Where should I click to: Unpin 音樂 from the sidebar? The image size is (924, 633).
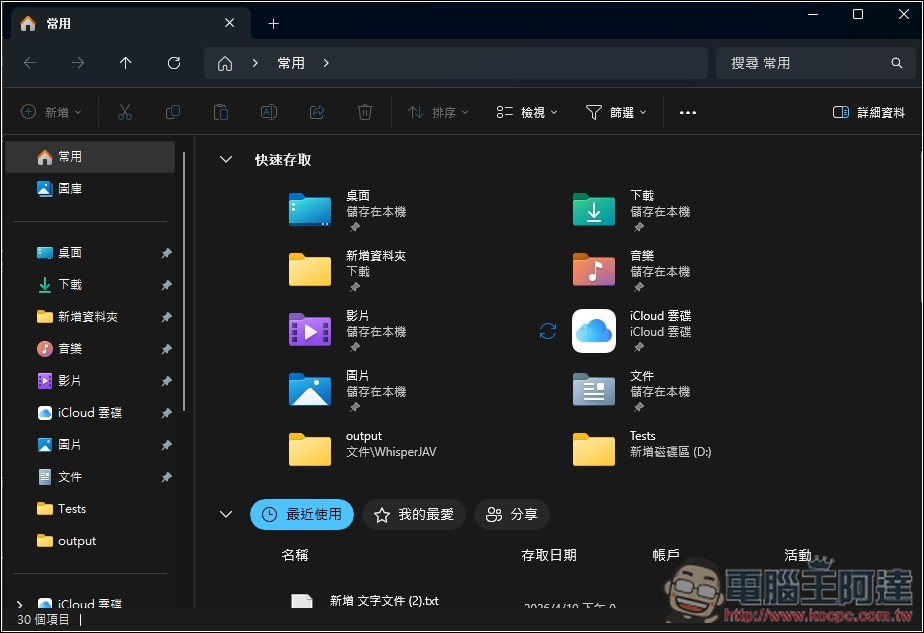click(x=166, y=348)
